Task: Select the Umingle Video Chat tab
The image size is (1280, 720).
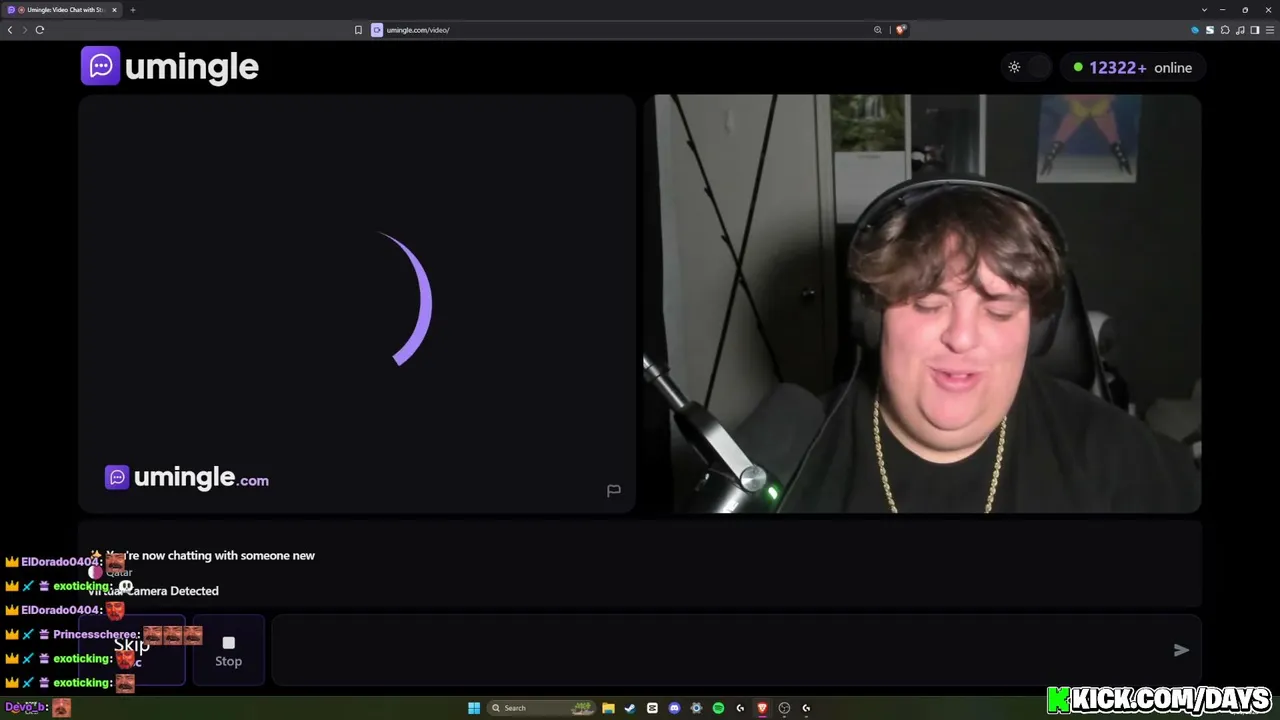Action: [61, 10]
